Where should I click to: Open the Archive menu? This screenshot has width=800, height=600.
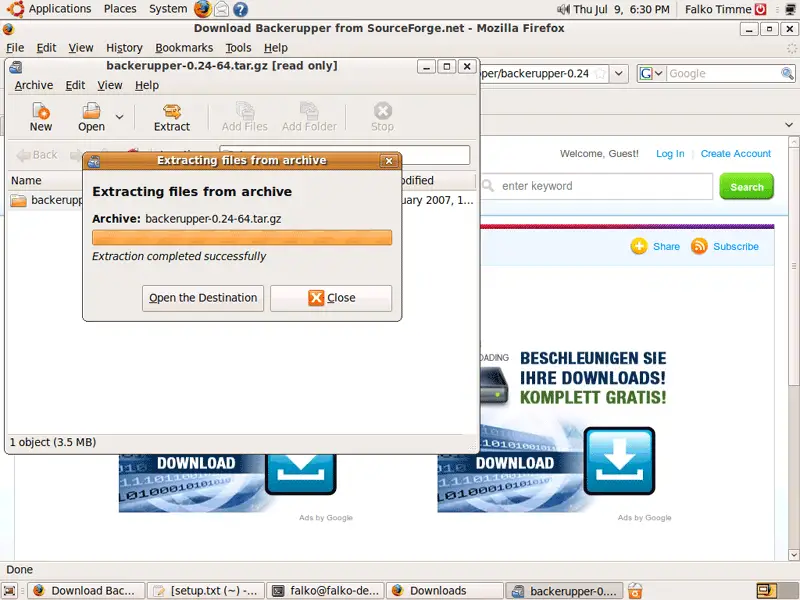click(34, 85)
